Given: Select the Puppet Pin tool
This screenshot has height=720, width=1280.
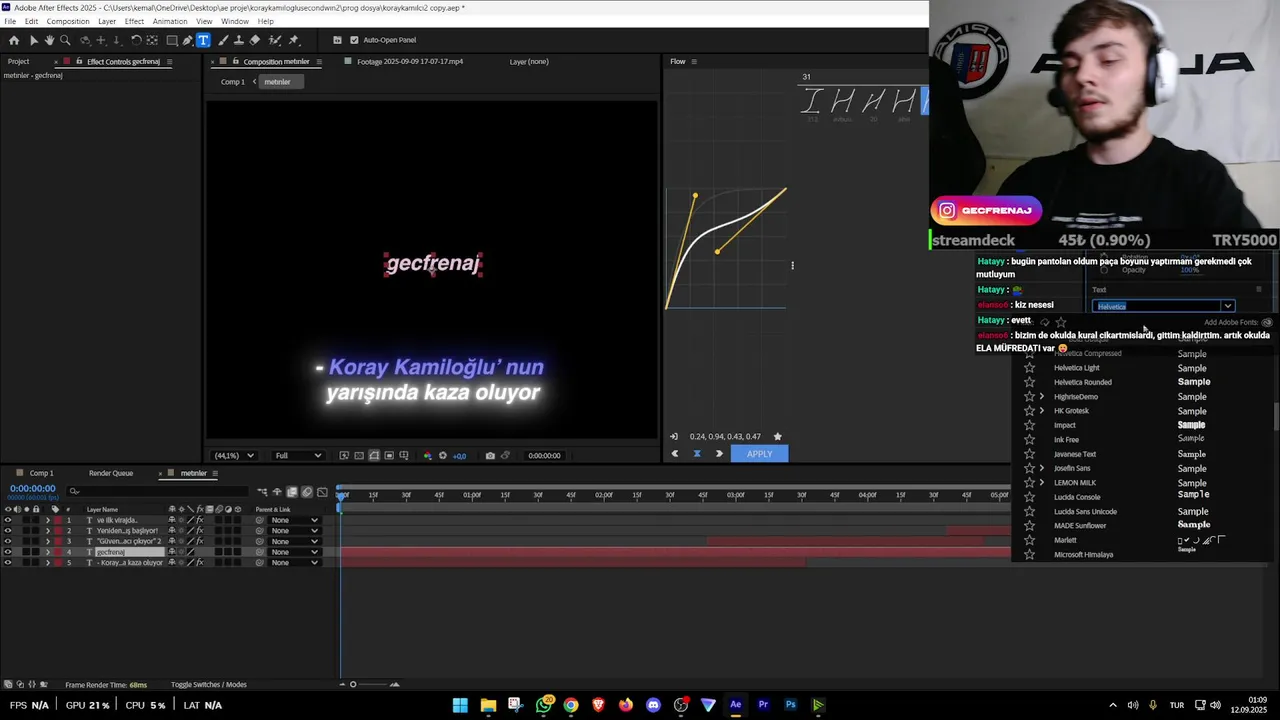Looking at the screenshot, I should click(x=293, y=40).
